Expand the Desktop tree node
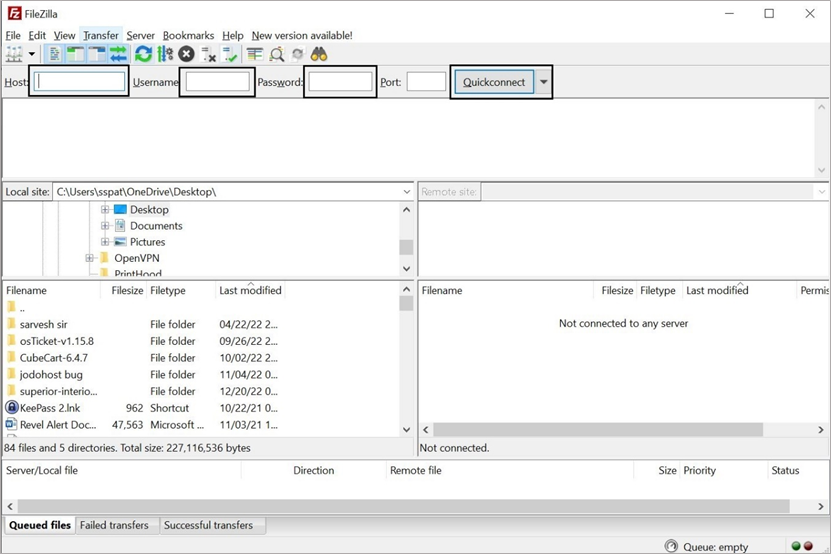The image size is (831, 554). [x=105, y=209]
